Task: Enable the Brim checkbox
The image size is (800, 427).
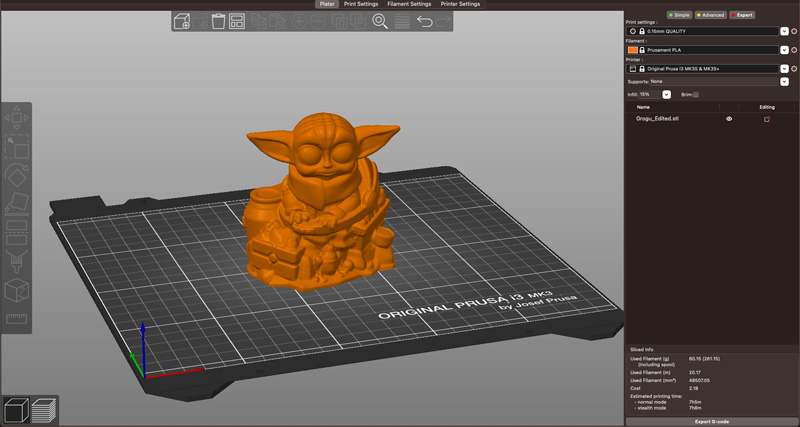Action: (x=696, y=94)
